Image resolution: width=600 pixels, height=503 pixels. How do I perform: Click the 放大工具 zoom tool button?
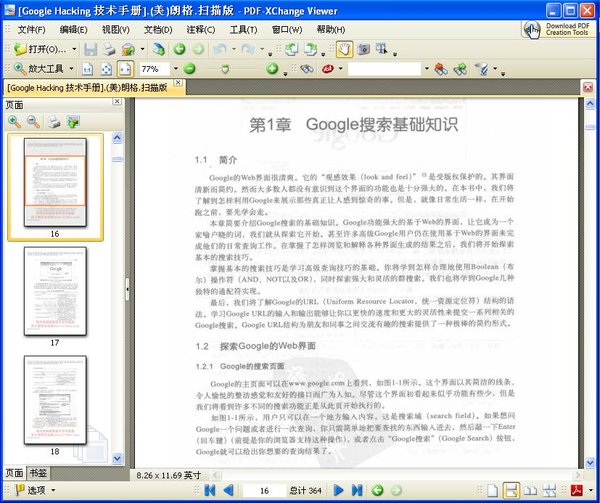pyautogui.click(x=44, y=69)
